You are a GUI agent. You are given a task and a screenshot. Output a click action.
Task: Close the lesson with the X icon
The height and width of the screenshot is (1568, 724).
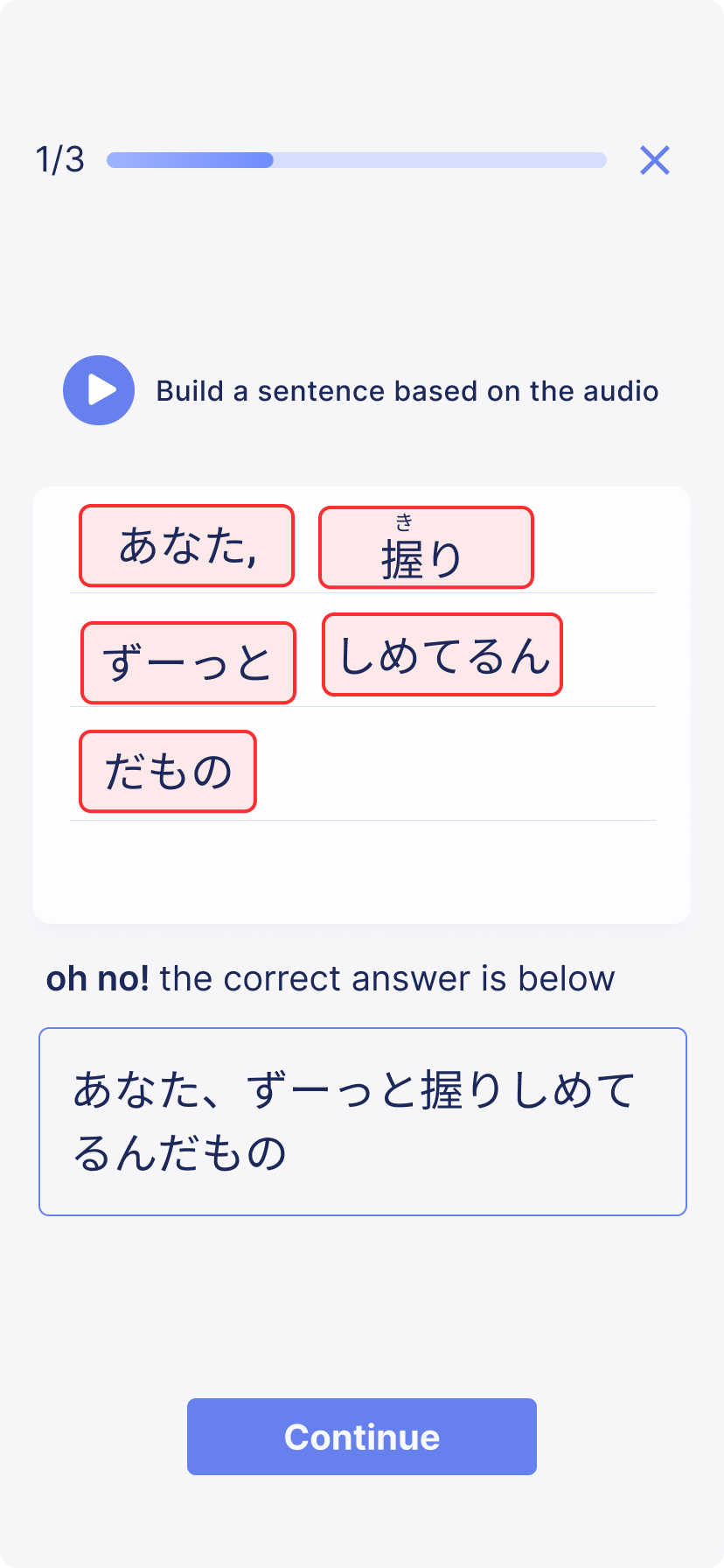tap(655, 160)
